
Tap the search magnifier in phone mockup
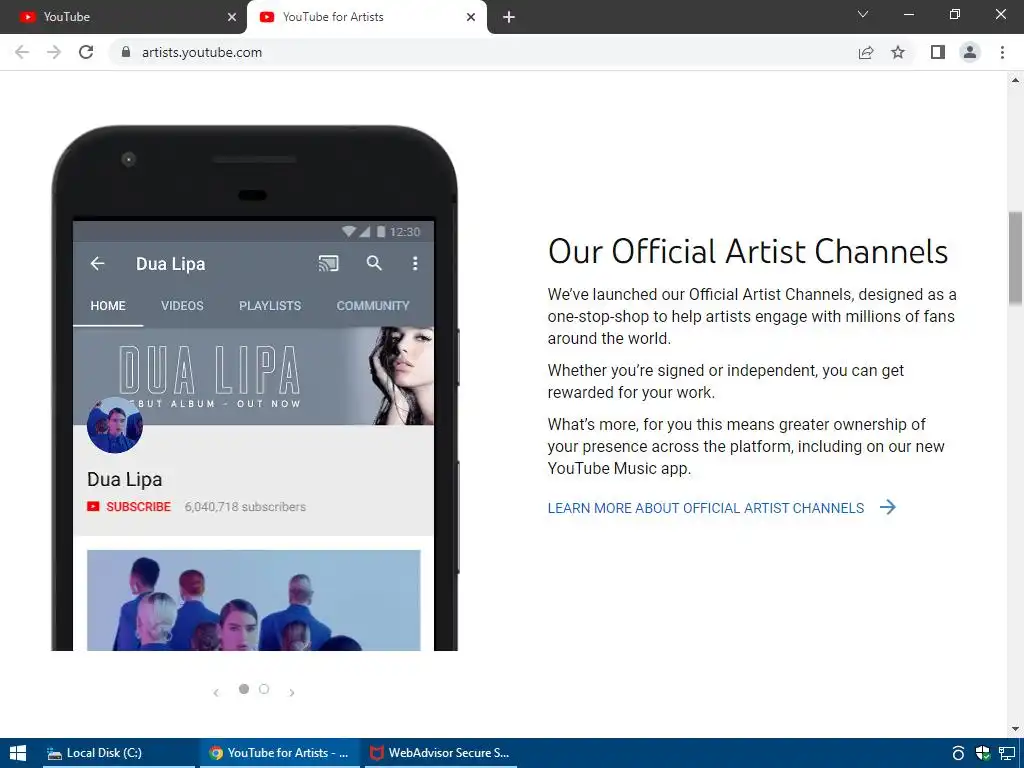tap(374, 263)
